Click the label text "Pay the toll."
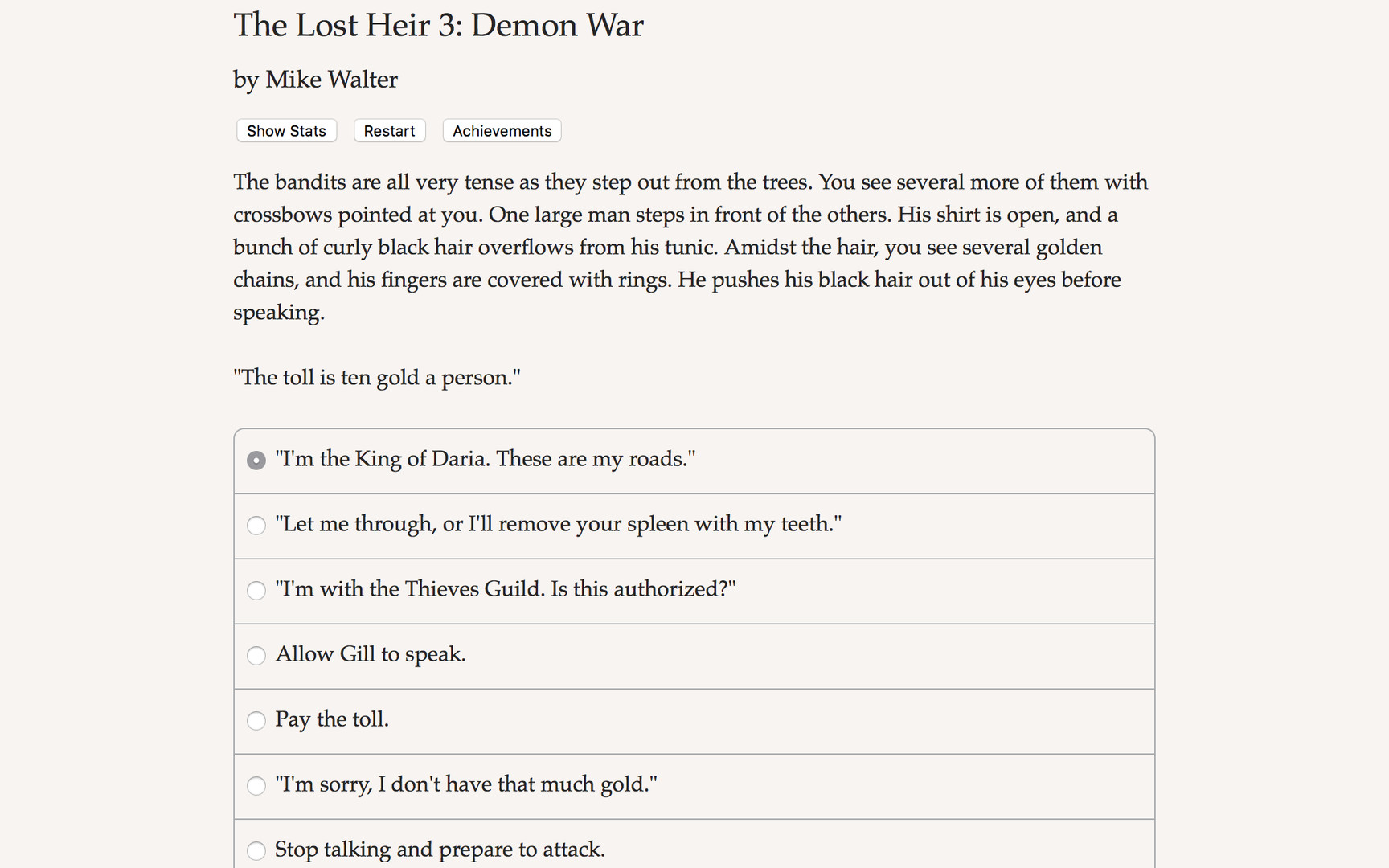This screenshot has width=1389, height=868. [332, 720]
